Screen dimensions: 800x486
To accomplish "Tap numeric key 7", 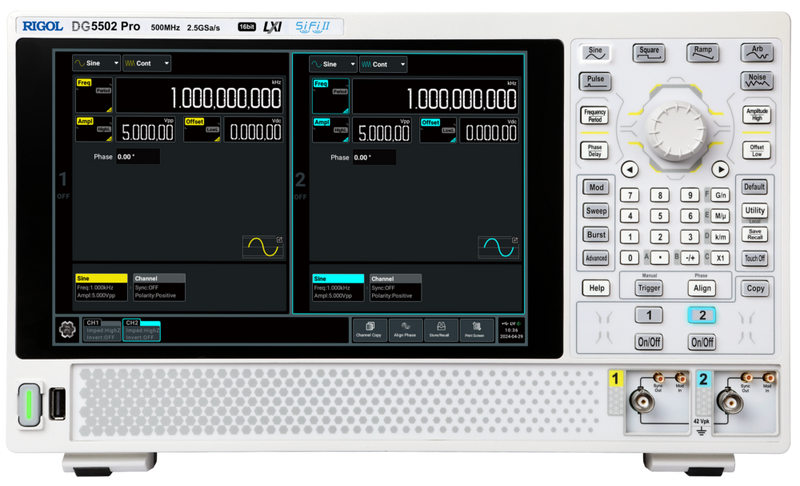I will point(630,195).
